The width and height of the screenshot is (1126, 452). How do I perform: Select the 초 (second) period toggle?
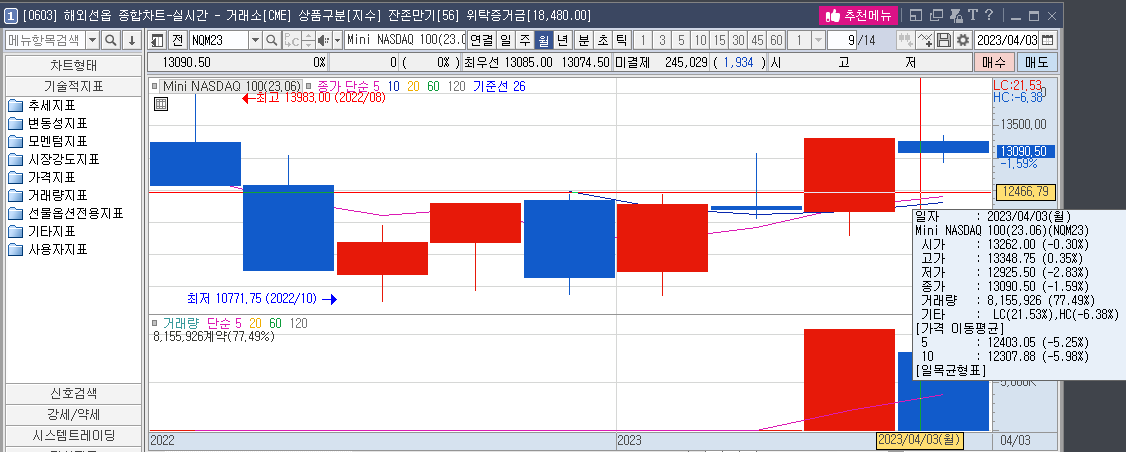coord(603,40)
